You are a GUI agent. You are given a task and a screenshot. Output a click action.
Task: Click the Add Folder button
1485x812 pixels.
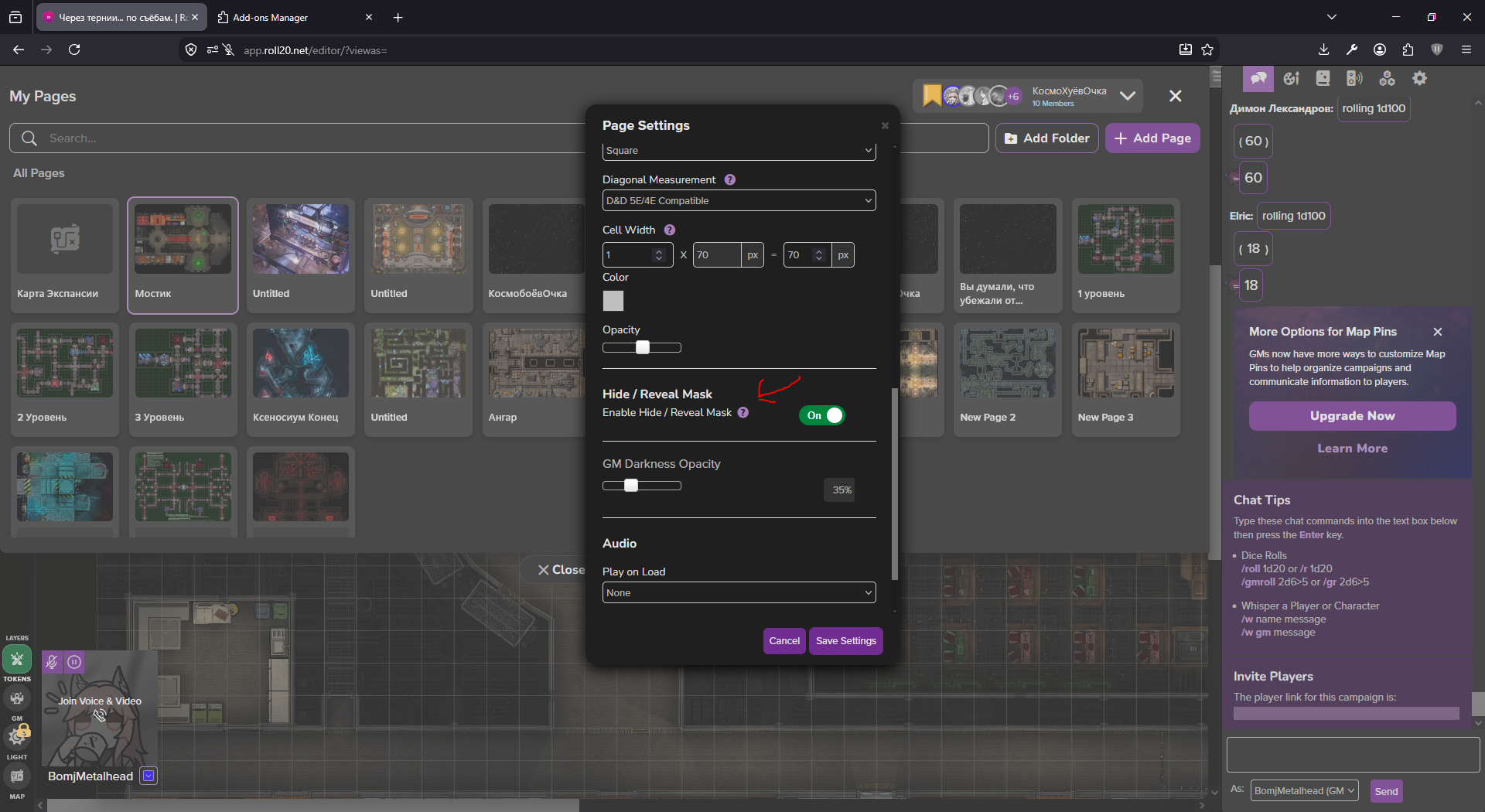[1047, 138]
